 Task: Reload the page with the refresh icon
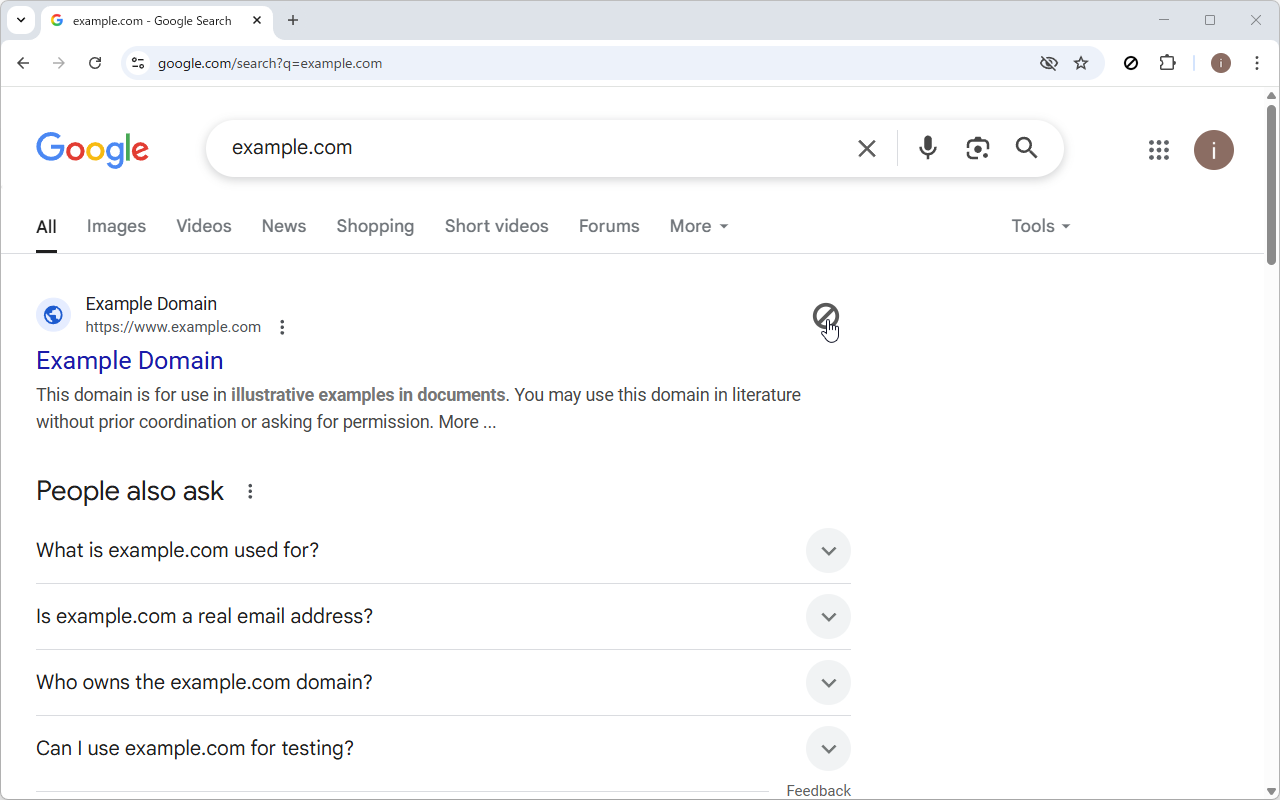tap(95, 62)
